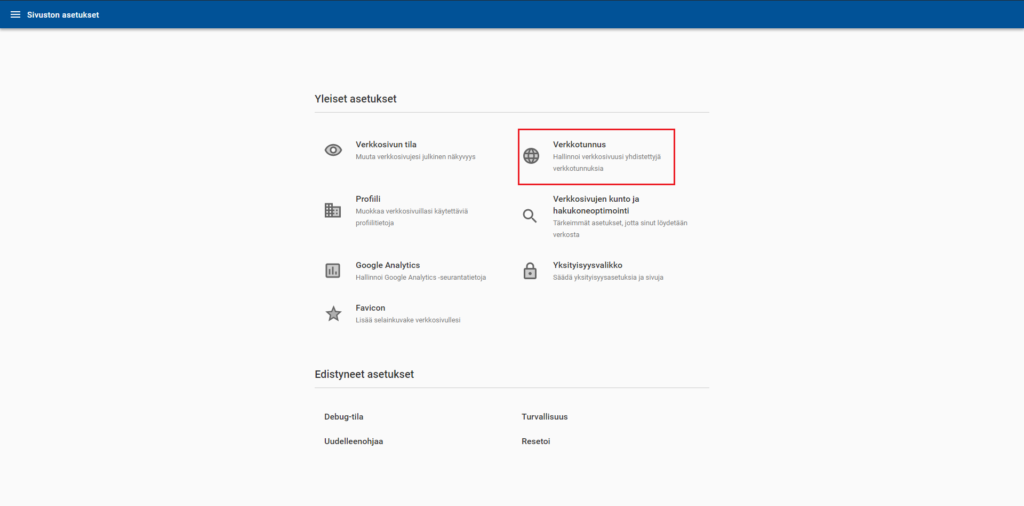Click the globe icon beside Verkkotunnus

[x=531, y=156]
